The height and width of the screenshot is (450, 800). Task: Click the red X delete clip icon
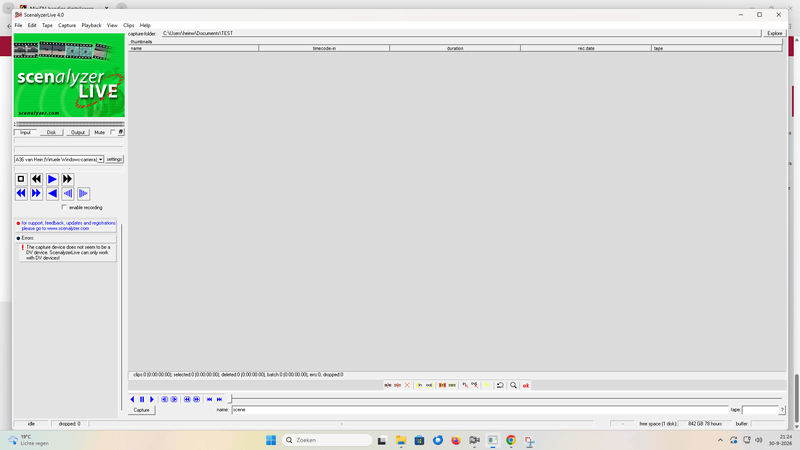tap(407, 385)
